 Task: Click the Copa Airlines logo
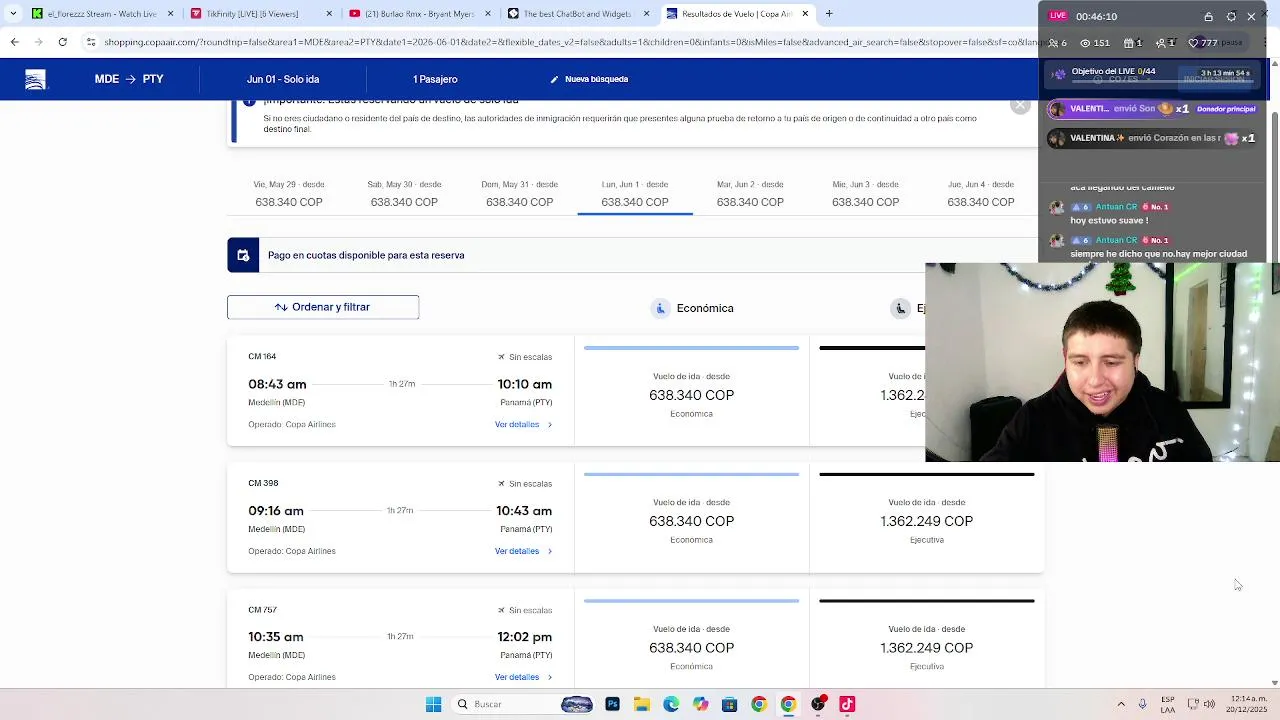[36, 80]
